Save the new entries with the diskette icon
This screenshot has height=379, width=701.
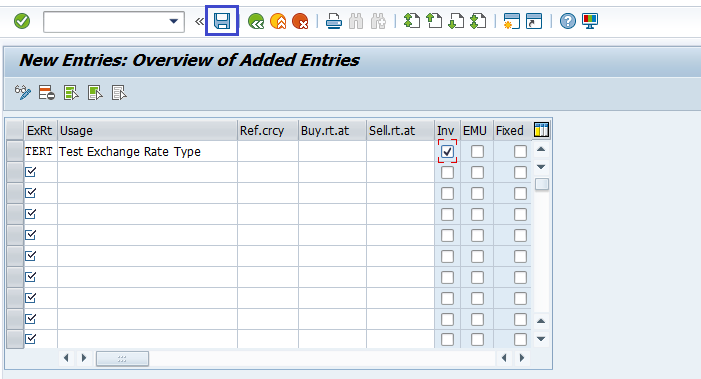point(222,21)
